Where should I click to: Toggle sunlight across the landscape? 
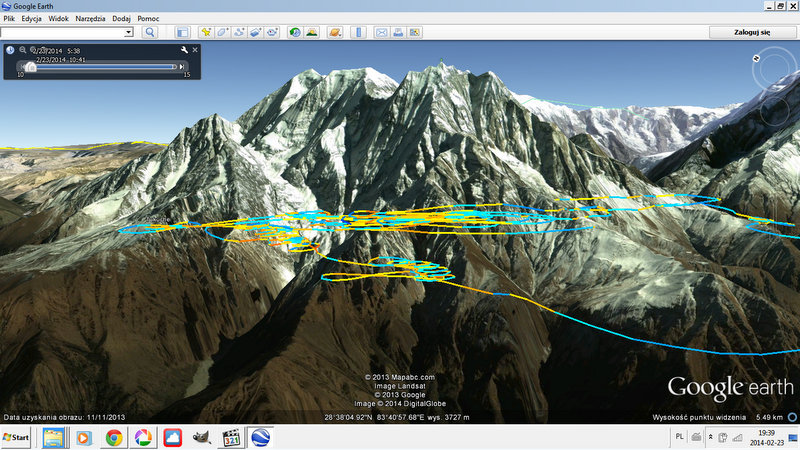(312, 32)
